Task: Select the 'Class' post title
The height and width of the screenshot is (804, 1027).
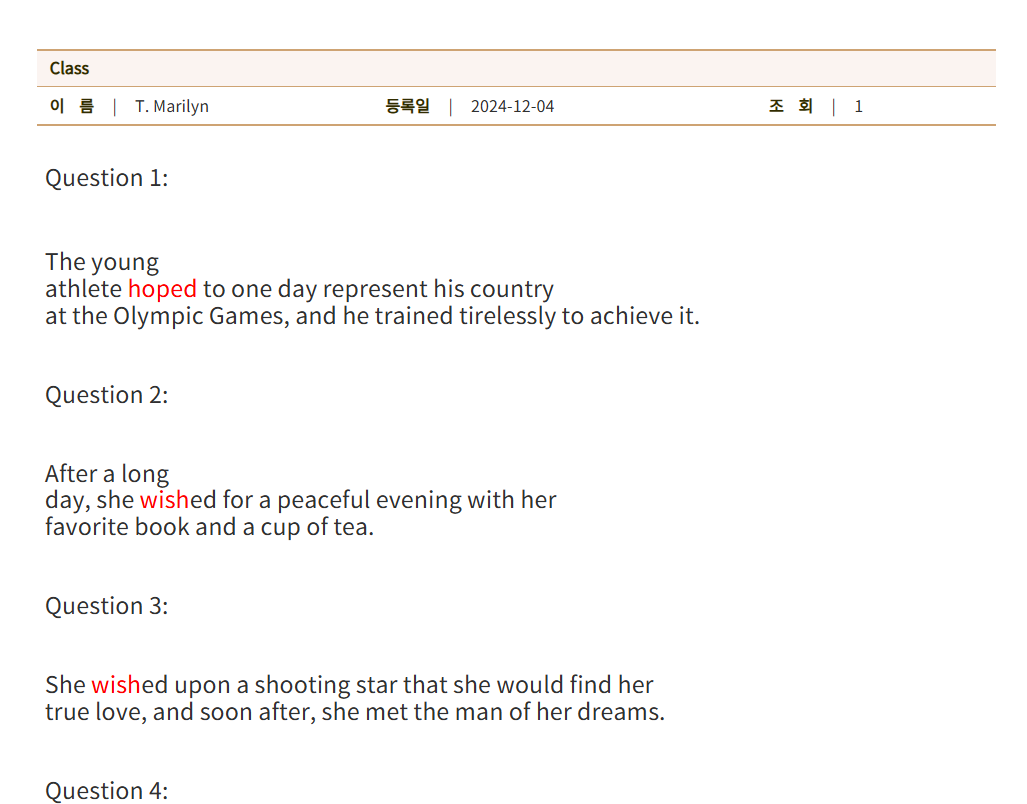Action: pyautogui.click(x=69, y=68)
